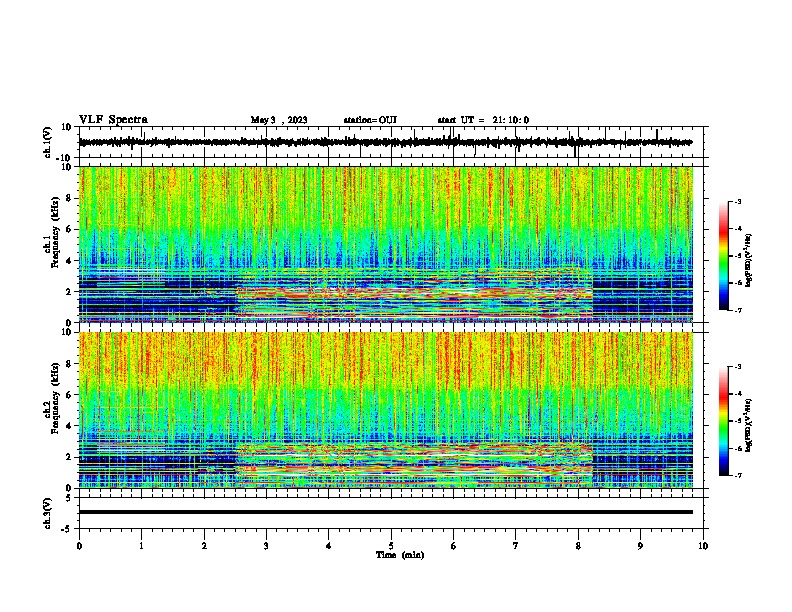The width and height of the screenshot is (792, 612).
Task: Click the ch.1 spectrogram color scale bar
Action: pyautogui.click(x=724, y=256)
